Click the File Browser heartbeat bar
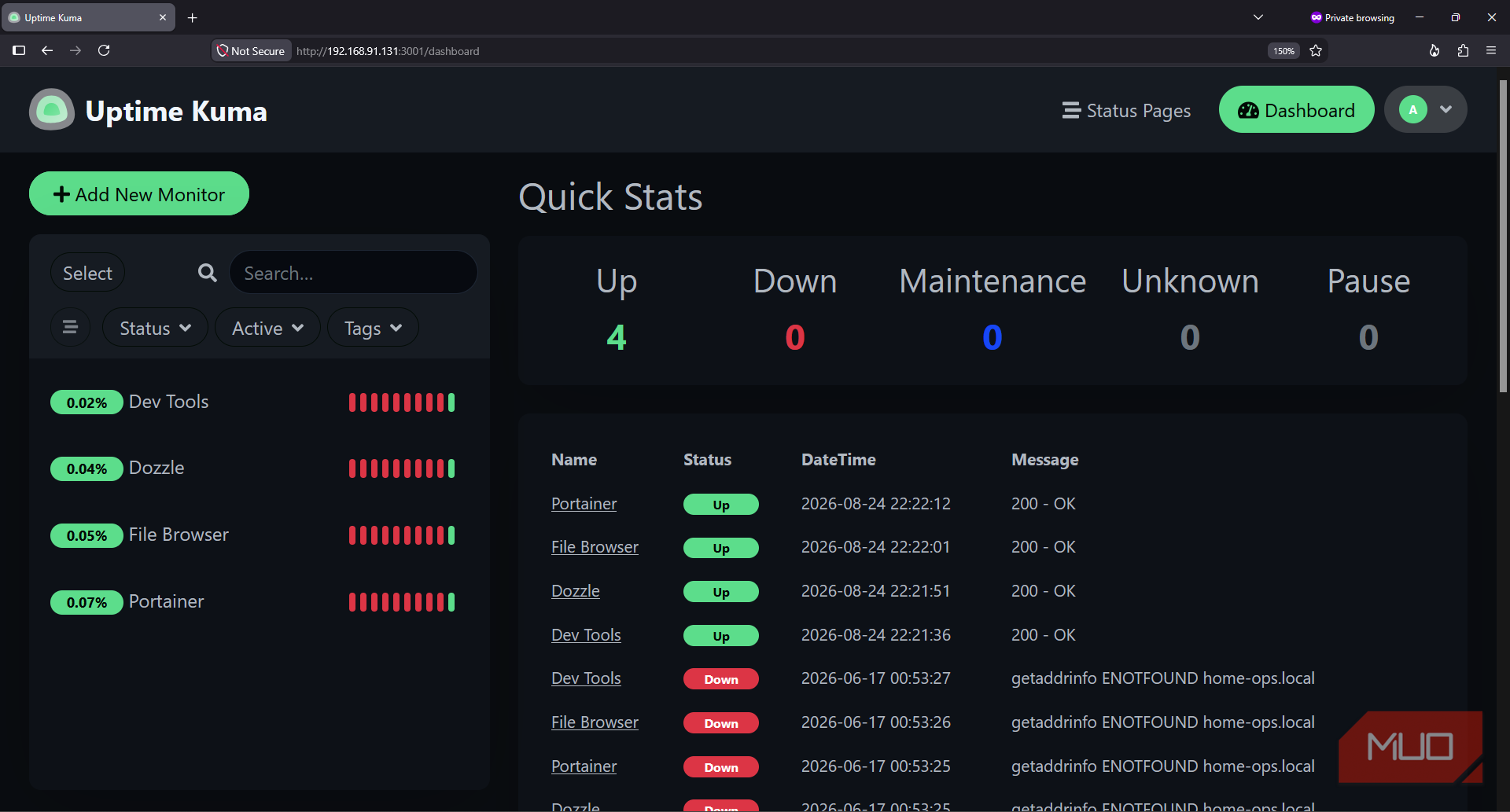 pyautogui.click(x=402, y=535)
